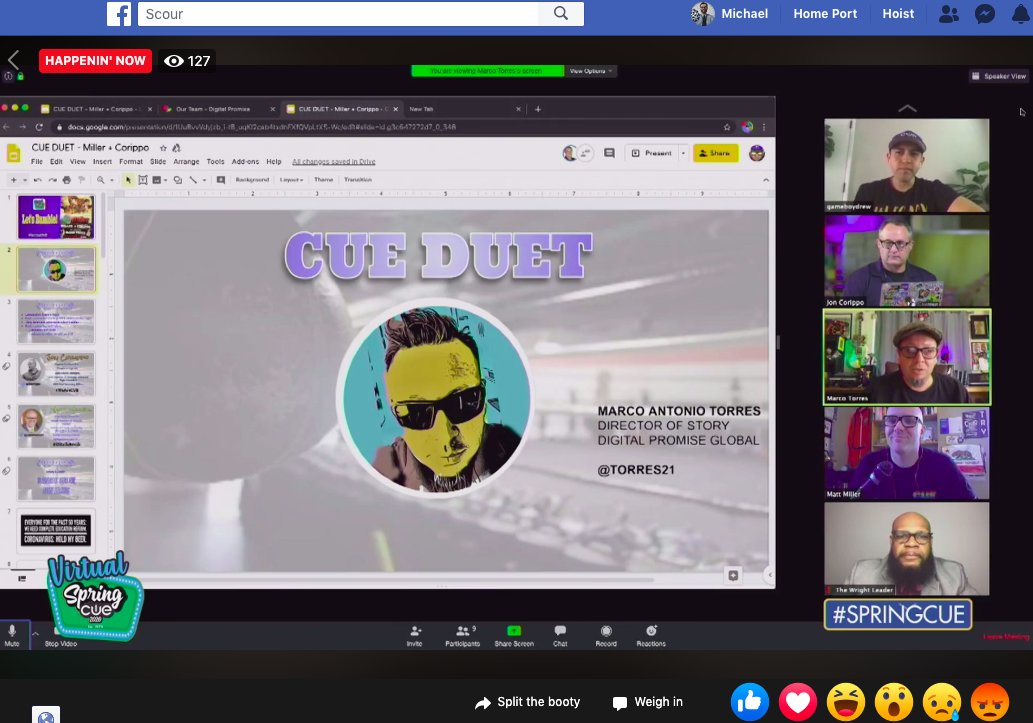This screenshot has width=1033, height=723.
Task: Click Weigh in comment link
Action: point(648,702)
